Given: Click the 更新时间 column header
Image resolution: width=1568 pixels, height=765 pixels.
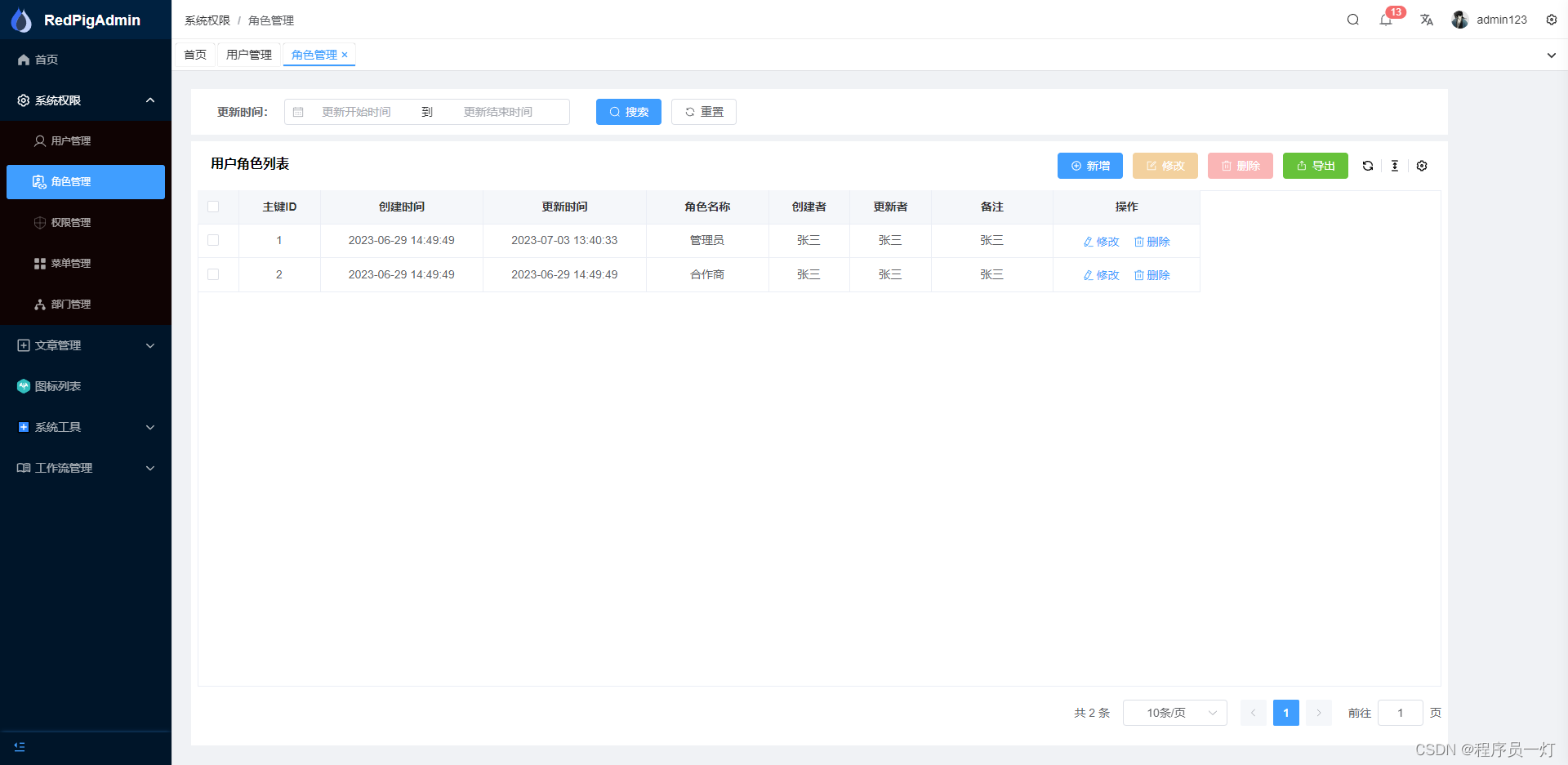Looking at the screenshot, I should pos(564,207).
